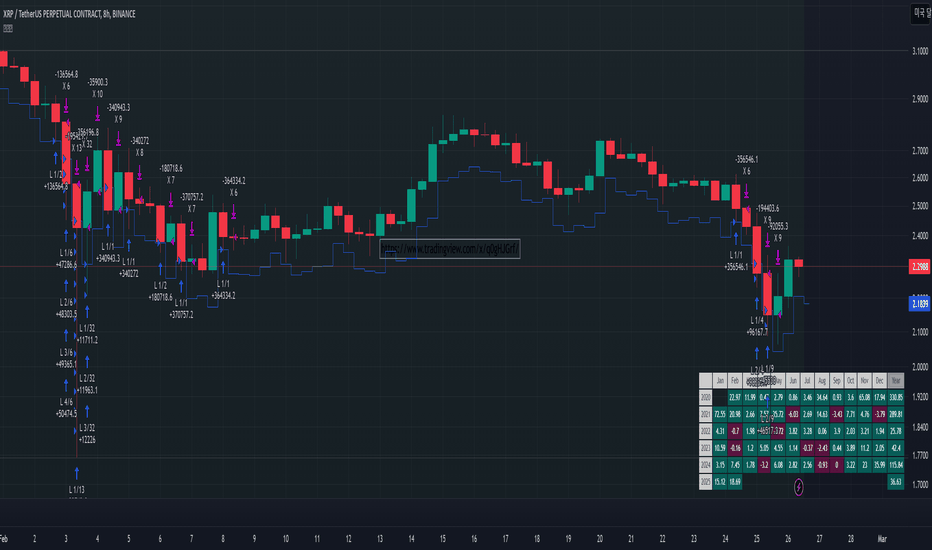Click the -2.43 cell for Aug 2023
Image resolution: width=932 pixels, height=550 pixels.
click(822, 448)
